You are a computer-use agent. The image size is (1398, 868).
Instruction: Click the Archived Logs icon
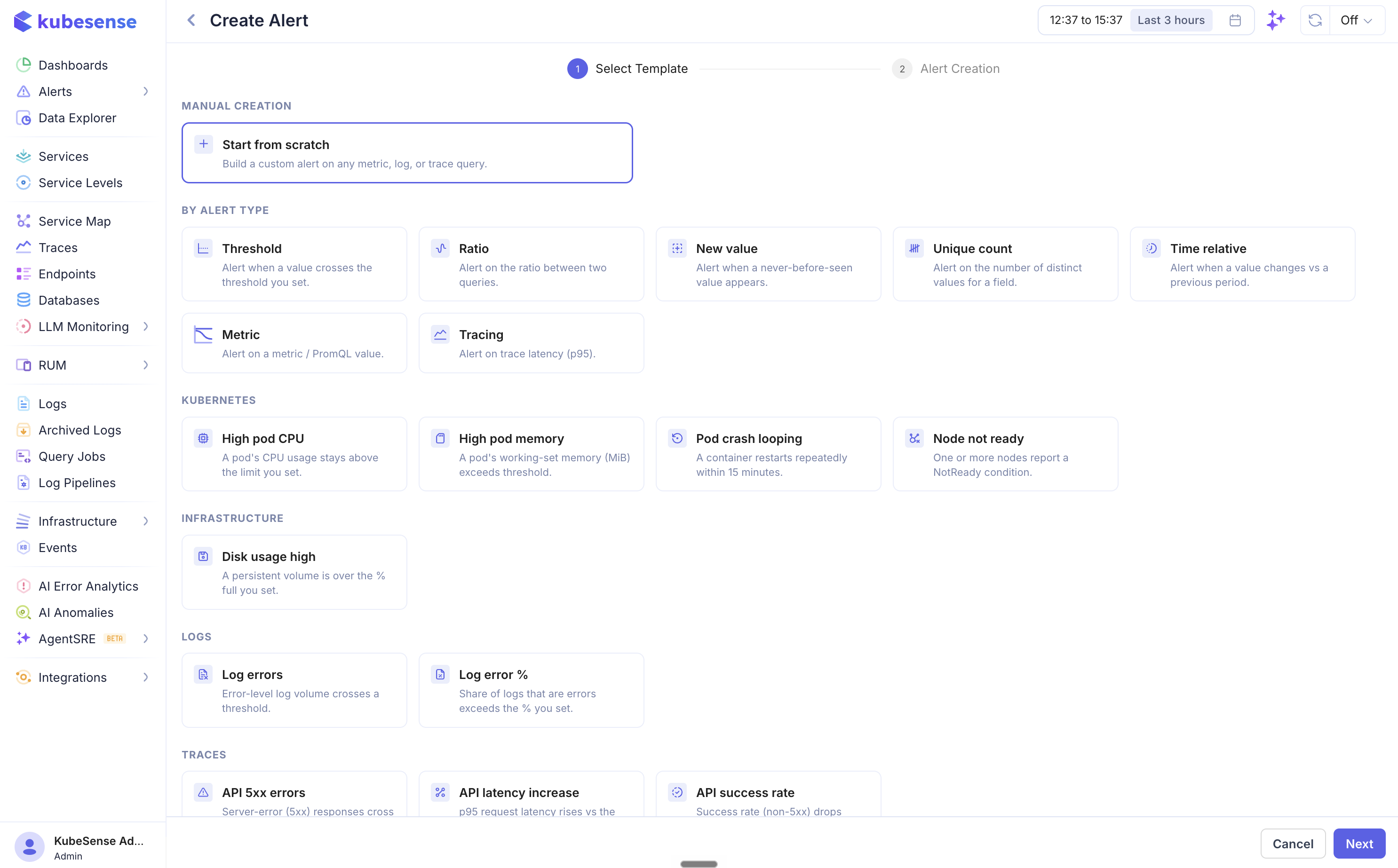(24, 430)
